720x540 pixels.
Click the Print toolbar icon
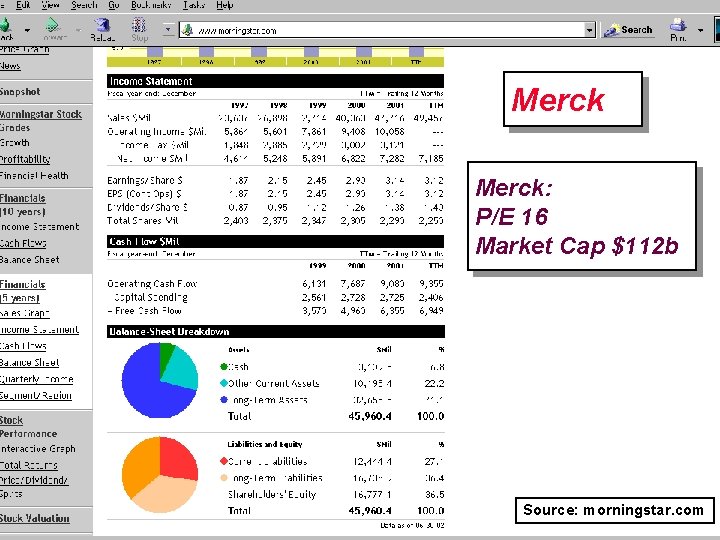coord(678,25)
